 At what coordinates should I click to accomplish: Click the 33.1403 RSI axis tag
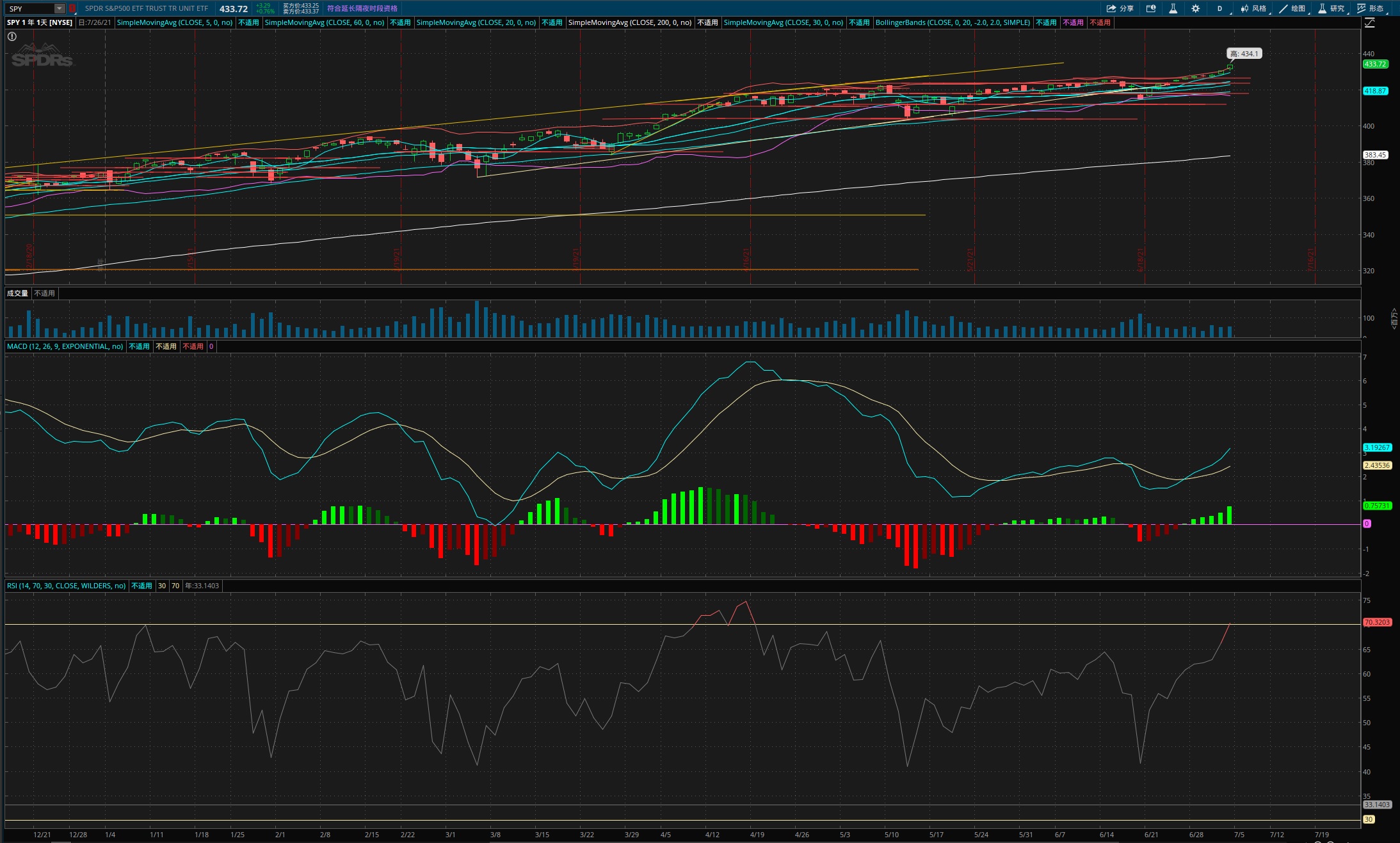(1377, 805)
